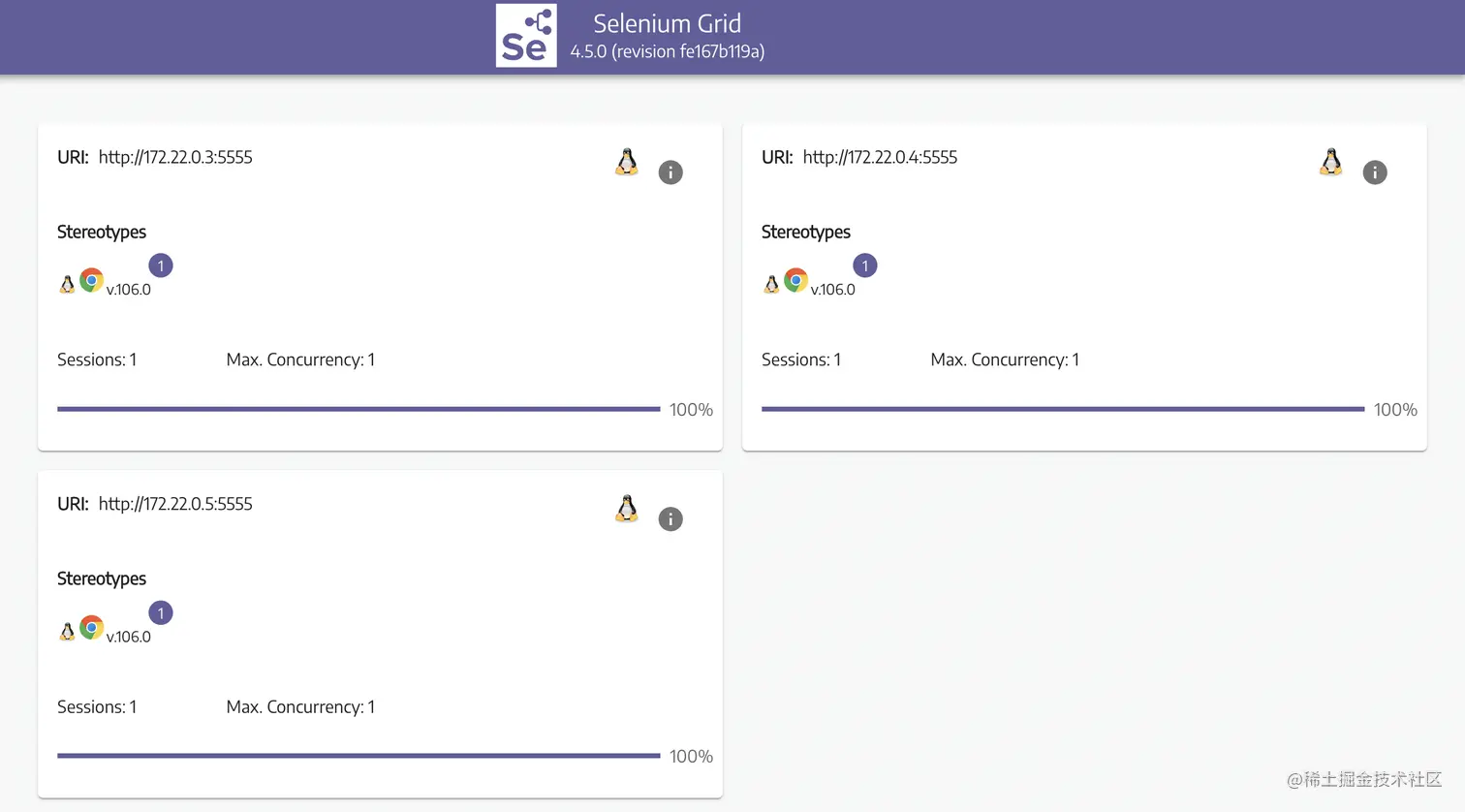Click Chrome stereotype icon on node 172.22.0.3

92,281
